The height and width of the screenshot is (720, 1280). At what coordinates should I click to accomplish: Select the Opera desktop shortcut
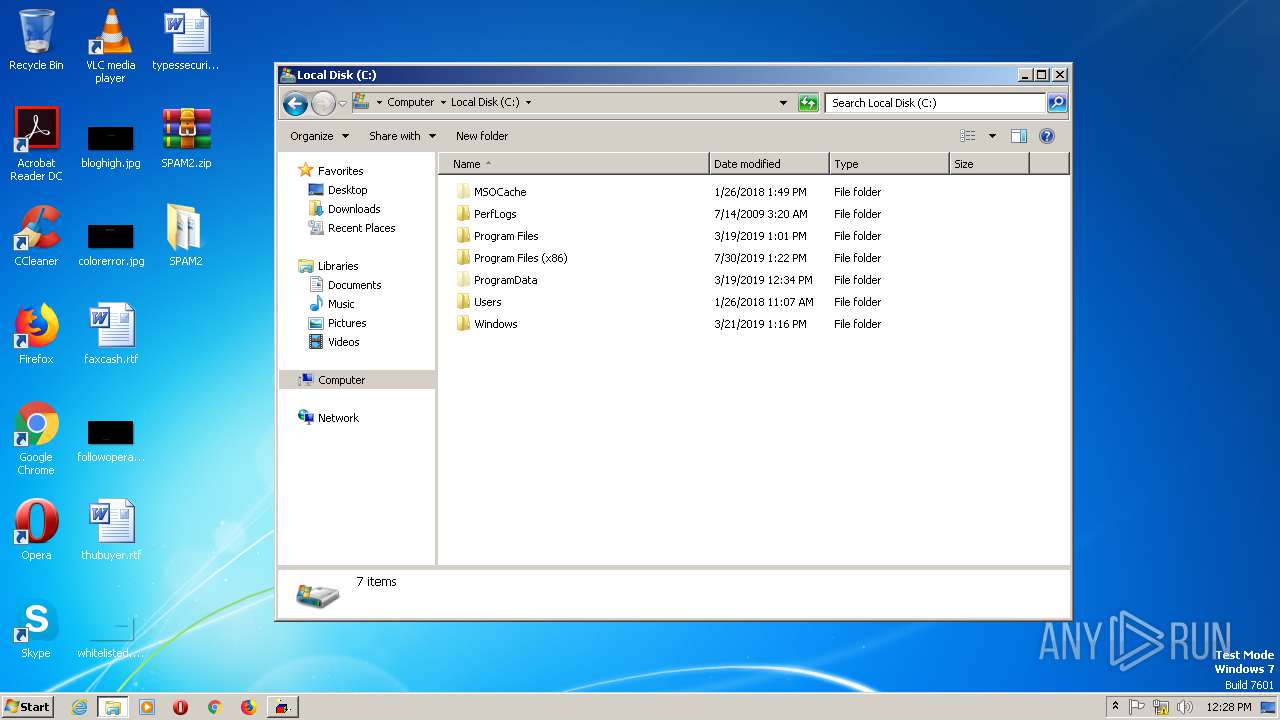click(36, 530)
